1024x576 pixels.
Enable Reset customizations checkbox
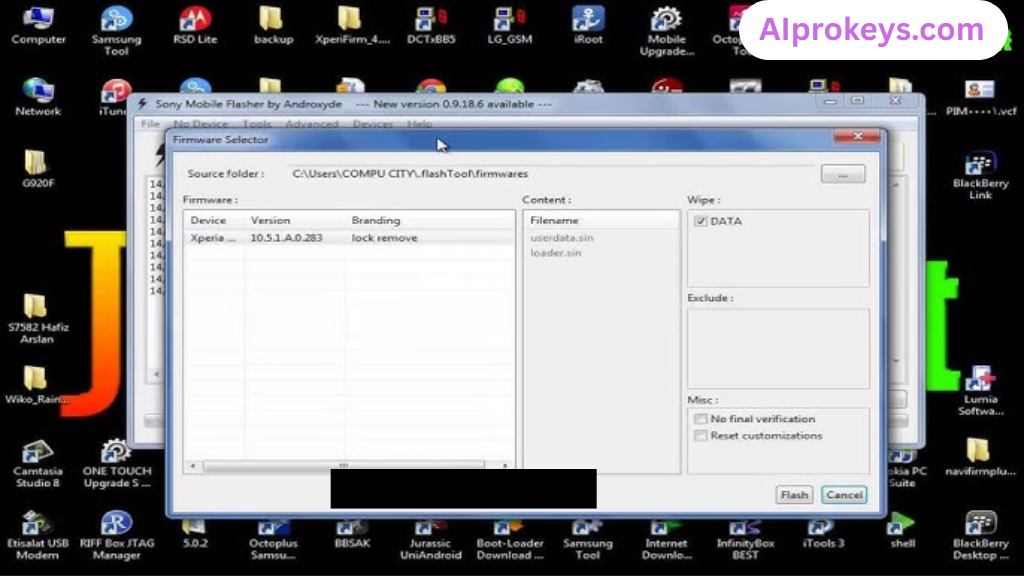701,436
